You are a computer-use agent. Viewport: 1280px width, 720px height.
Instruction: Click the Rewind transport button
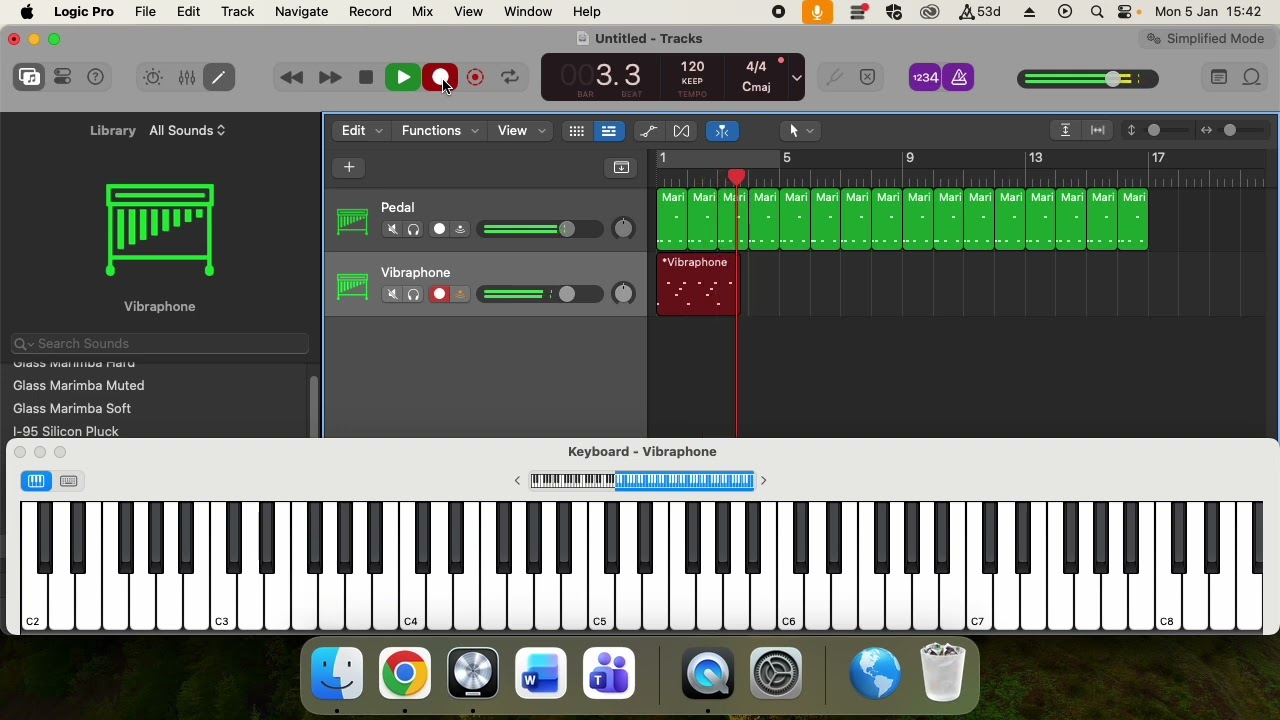click(x=292, y=77)
